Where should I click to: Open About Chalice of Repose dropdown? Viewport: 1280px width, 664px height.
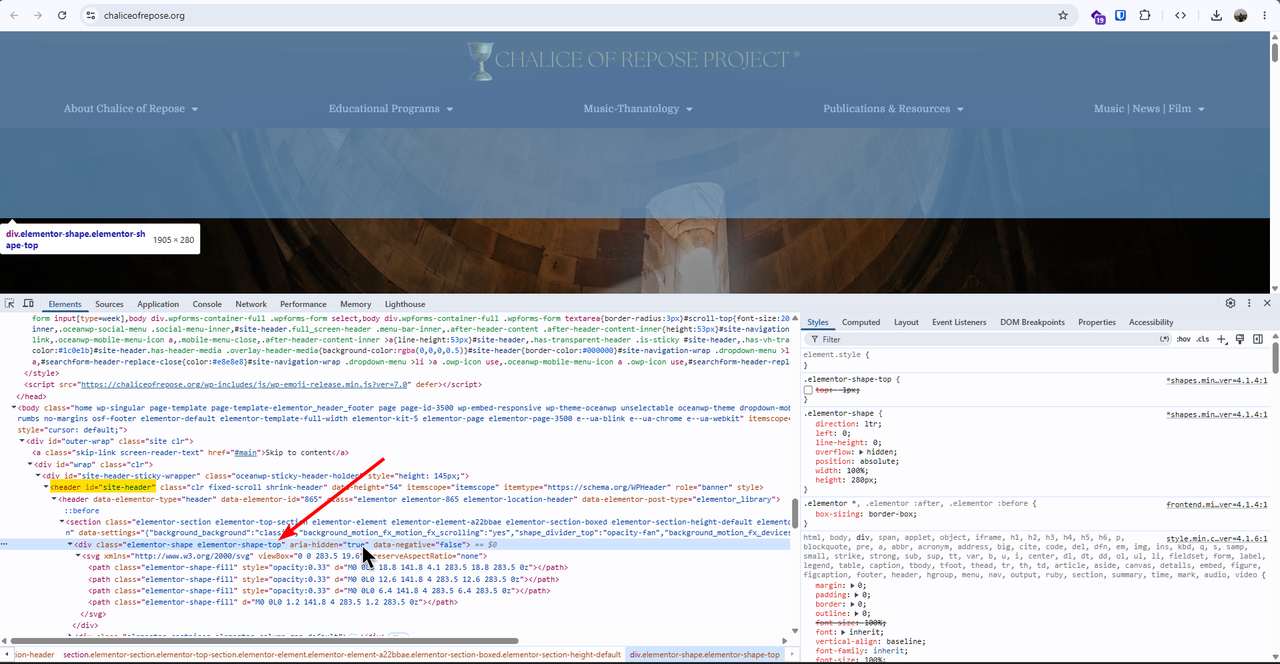coord(131,108)
